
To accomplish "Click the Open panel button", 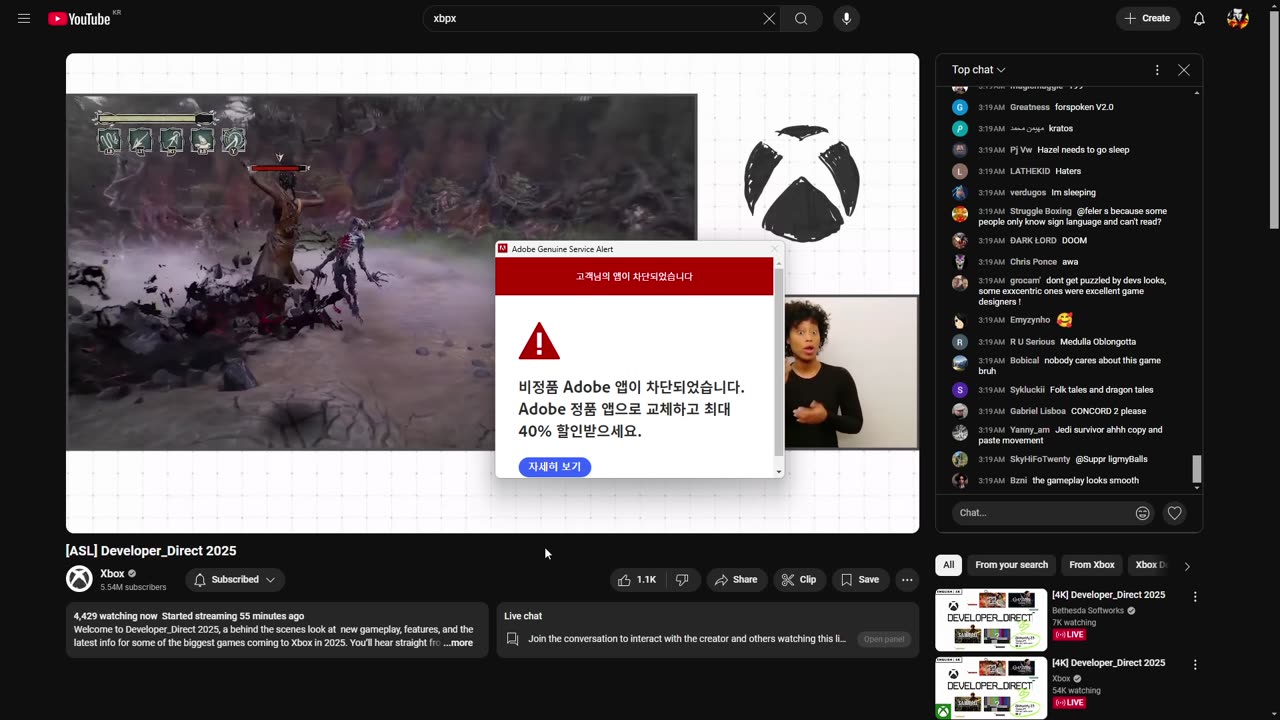I will [x=884, y=639].
